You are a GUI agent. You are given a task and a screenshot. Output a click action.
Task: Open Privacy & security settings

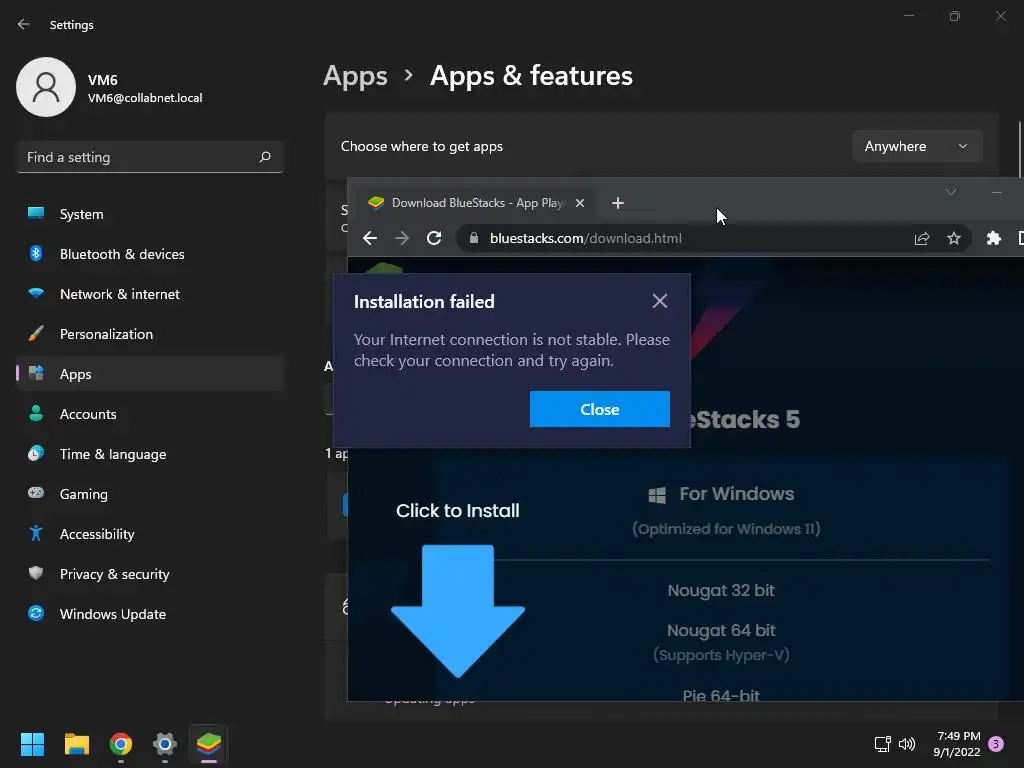pyautogui.click(x=150, y=574)
